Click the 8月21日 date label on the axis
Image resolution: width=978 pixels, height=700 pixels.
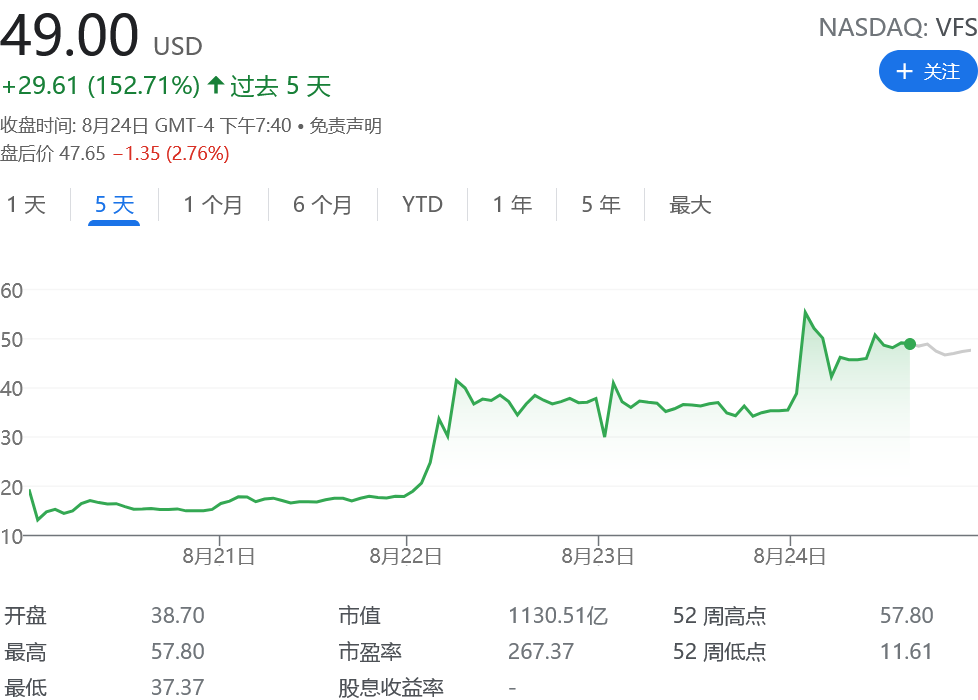pyautogui.click(x=218, y=556)
